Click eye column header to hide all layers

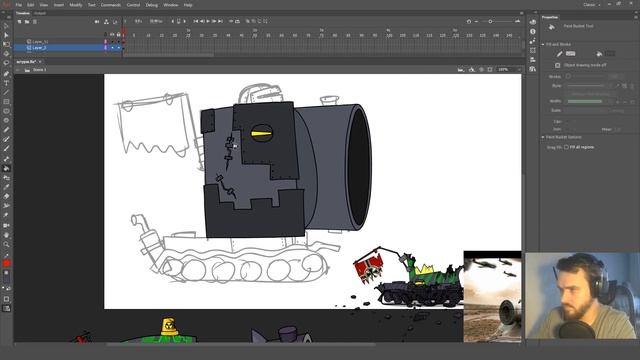click(x=112, y=34)
